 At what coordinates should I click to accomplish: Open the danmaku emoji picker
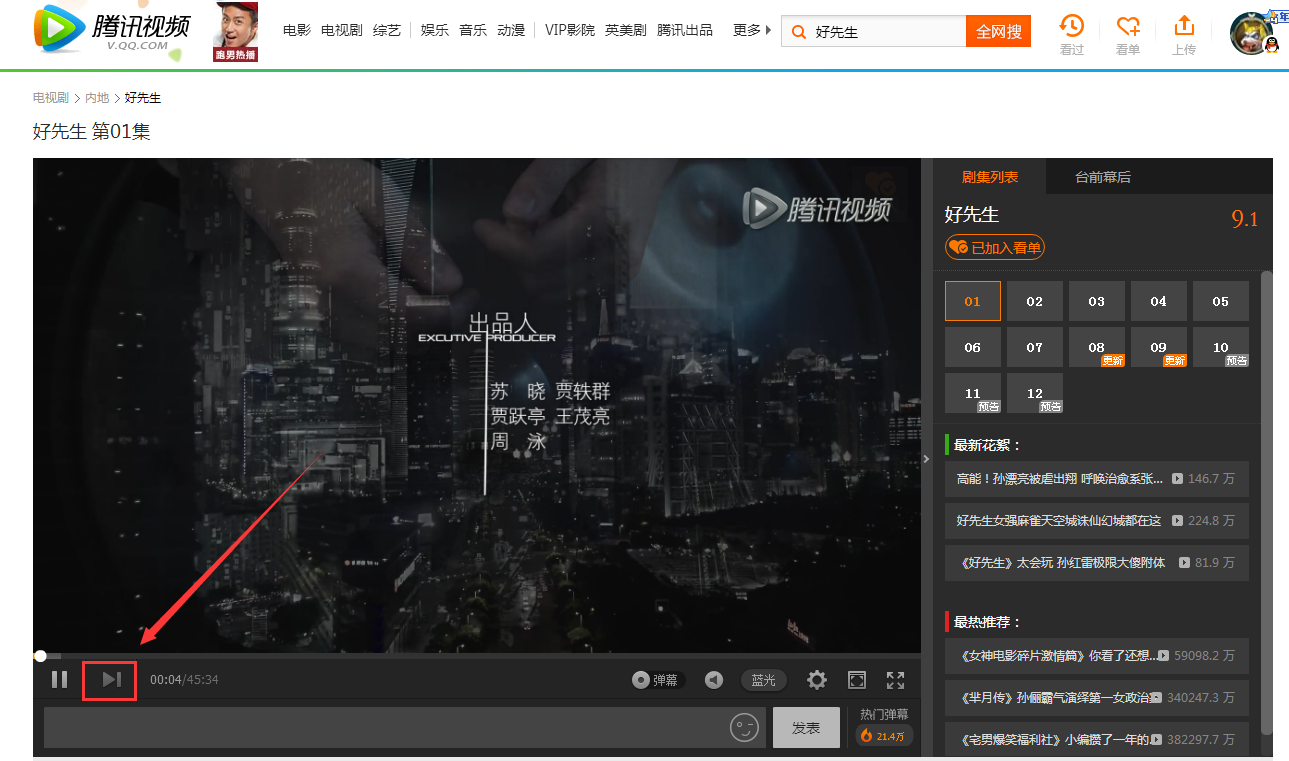click(x=744, y=728)
